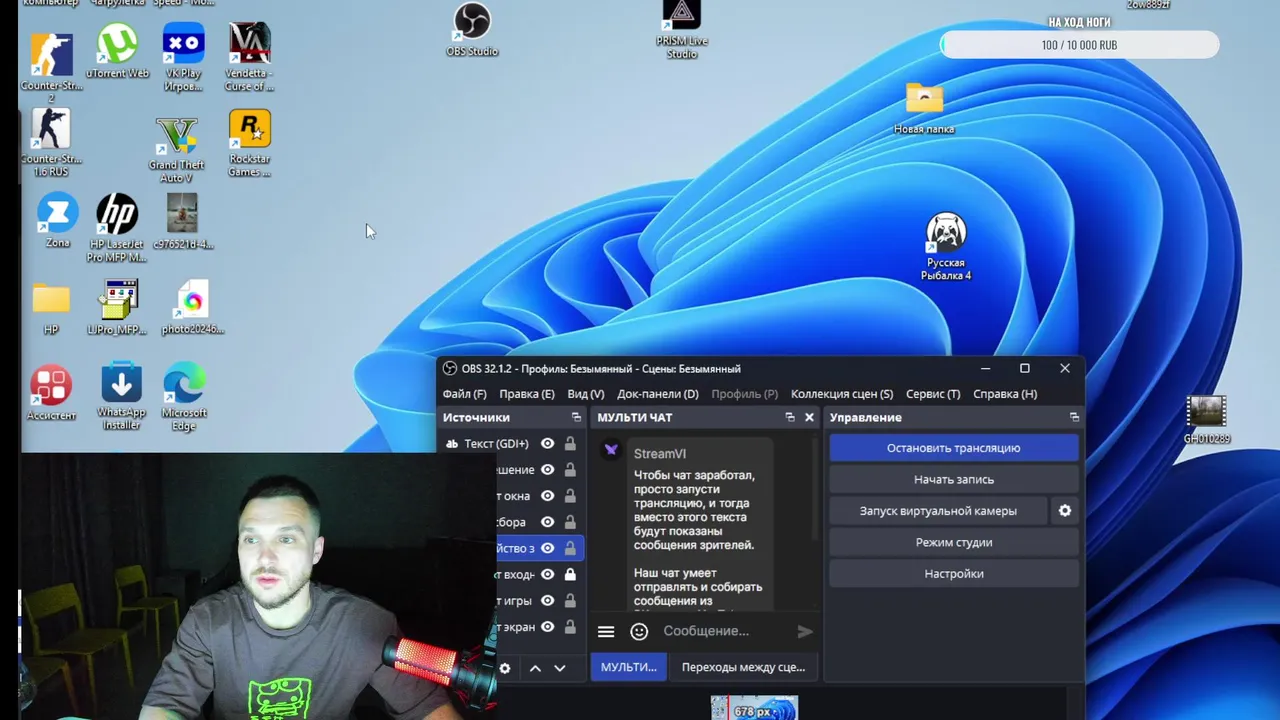1280x720 pixels.
Task: Click the 100 / 10 000 RUB progress bar
Action: tap(1079, 45)
